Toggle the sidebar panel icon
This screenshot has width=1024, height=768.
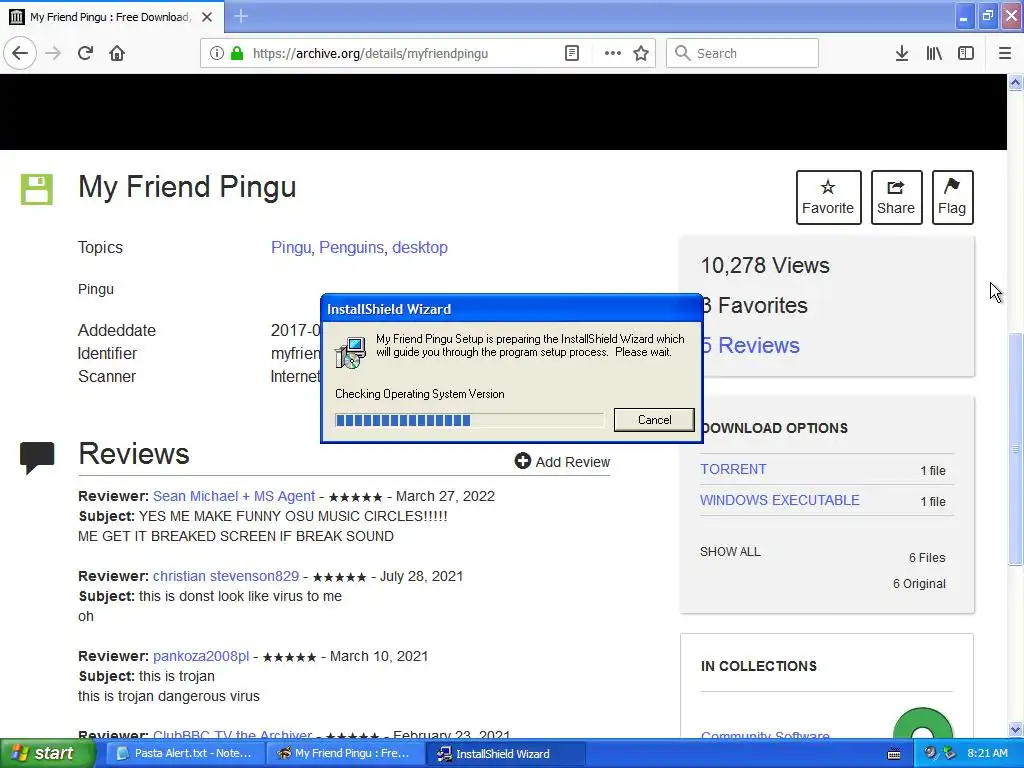[966, 54]
